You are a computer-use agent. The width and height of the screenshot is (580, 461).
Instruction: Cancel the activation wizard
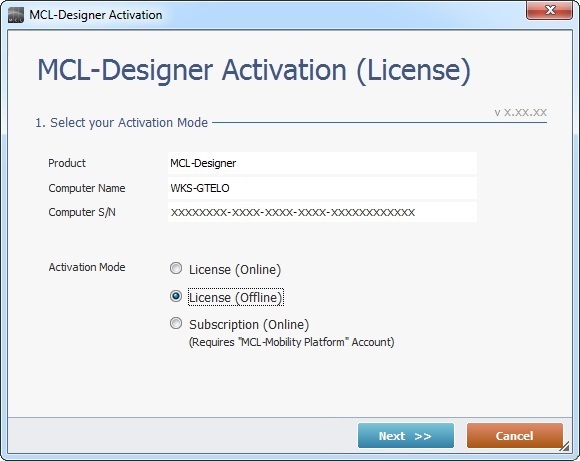[x=515, y=436]
